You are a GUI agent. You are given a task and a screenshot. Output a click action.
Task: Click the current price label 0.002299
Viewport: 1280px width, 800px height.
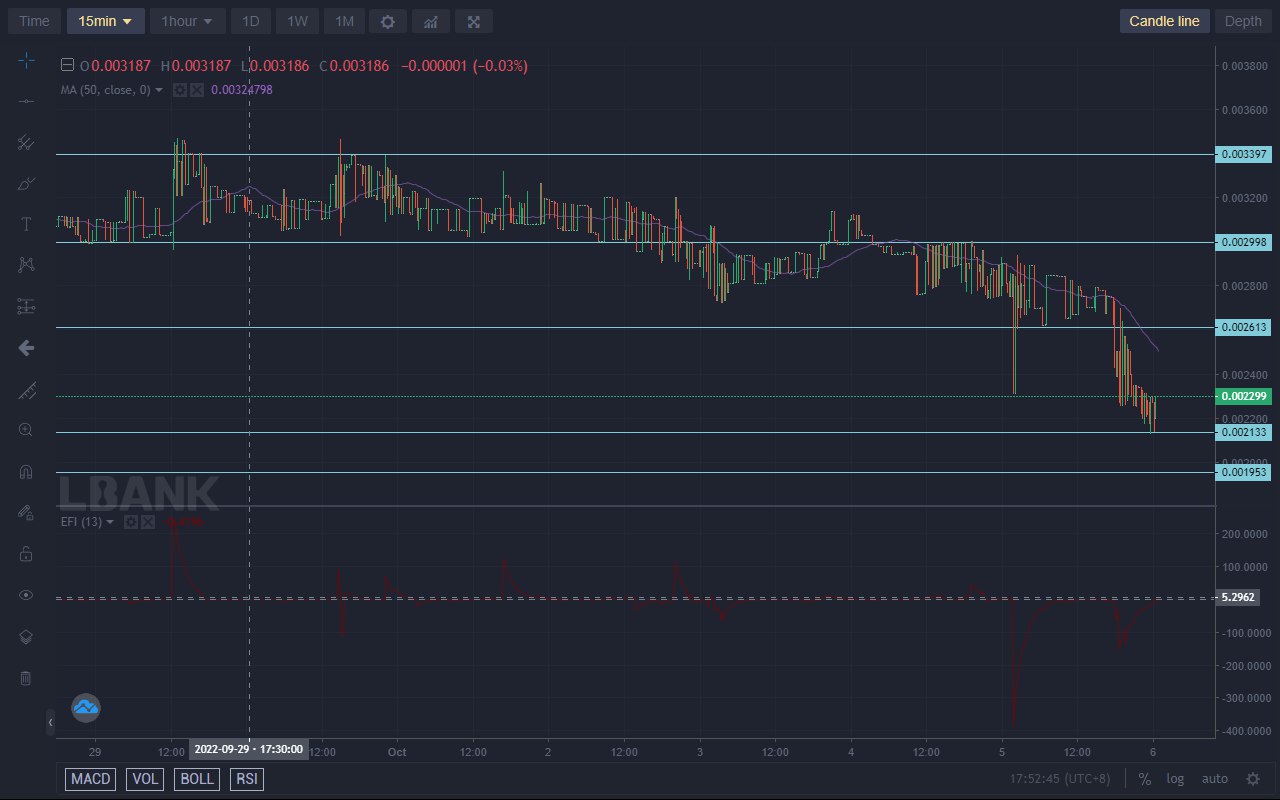coord(1243,396)
